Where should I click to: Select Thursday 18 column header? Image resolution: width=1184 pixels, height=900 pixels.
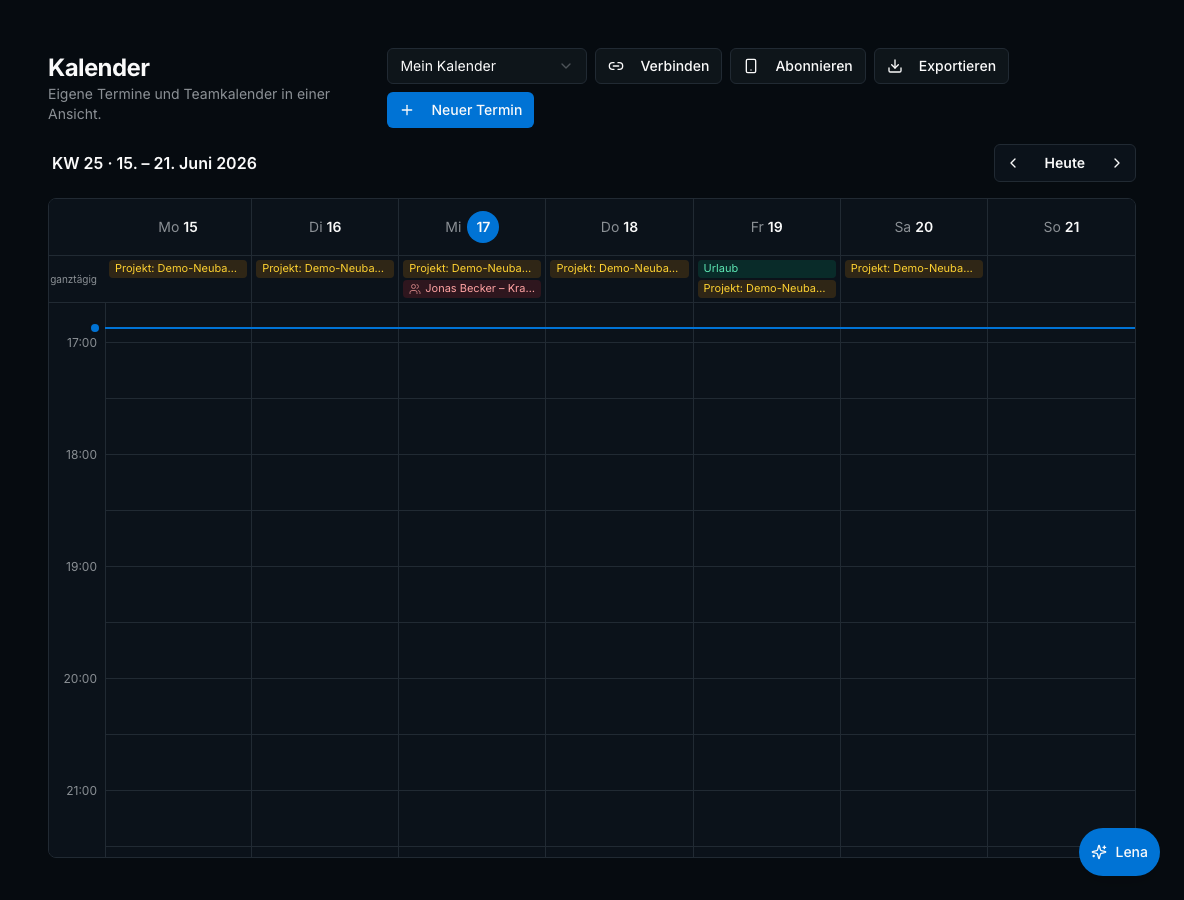tap(619, 227)
